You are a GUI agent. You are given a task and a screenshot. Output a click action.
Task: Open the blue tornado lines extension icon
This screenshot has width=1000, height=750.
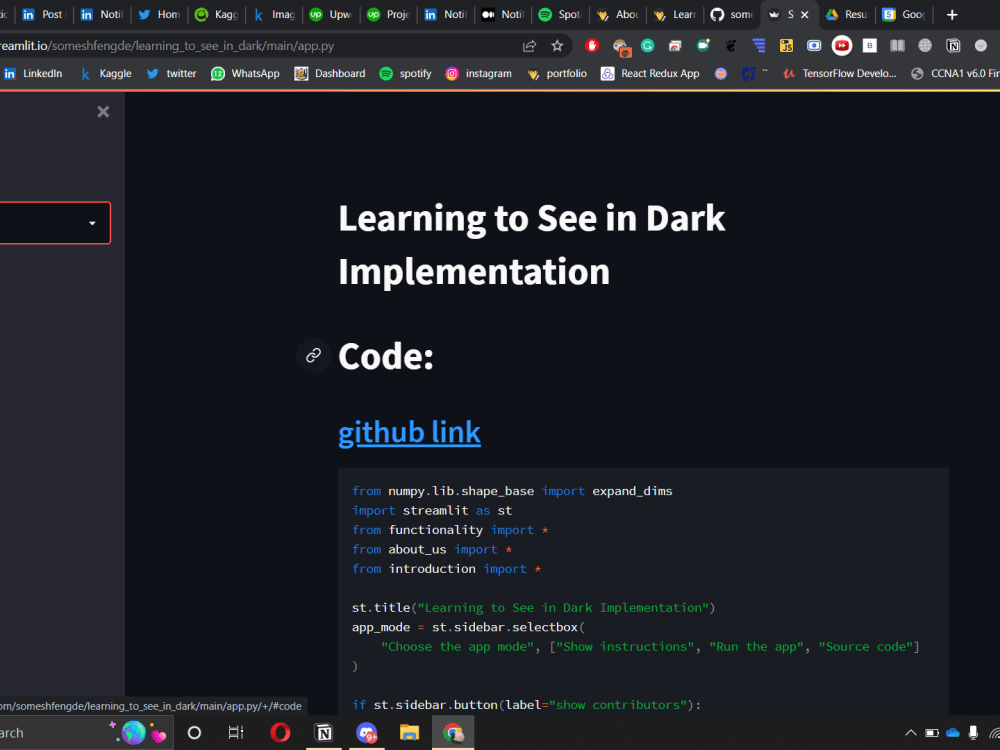click(759, 45)
